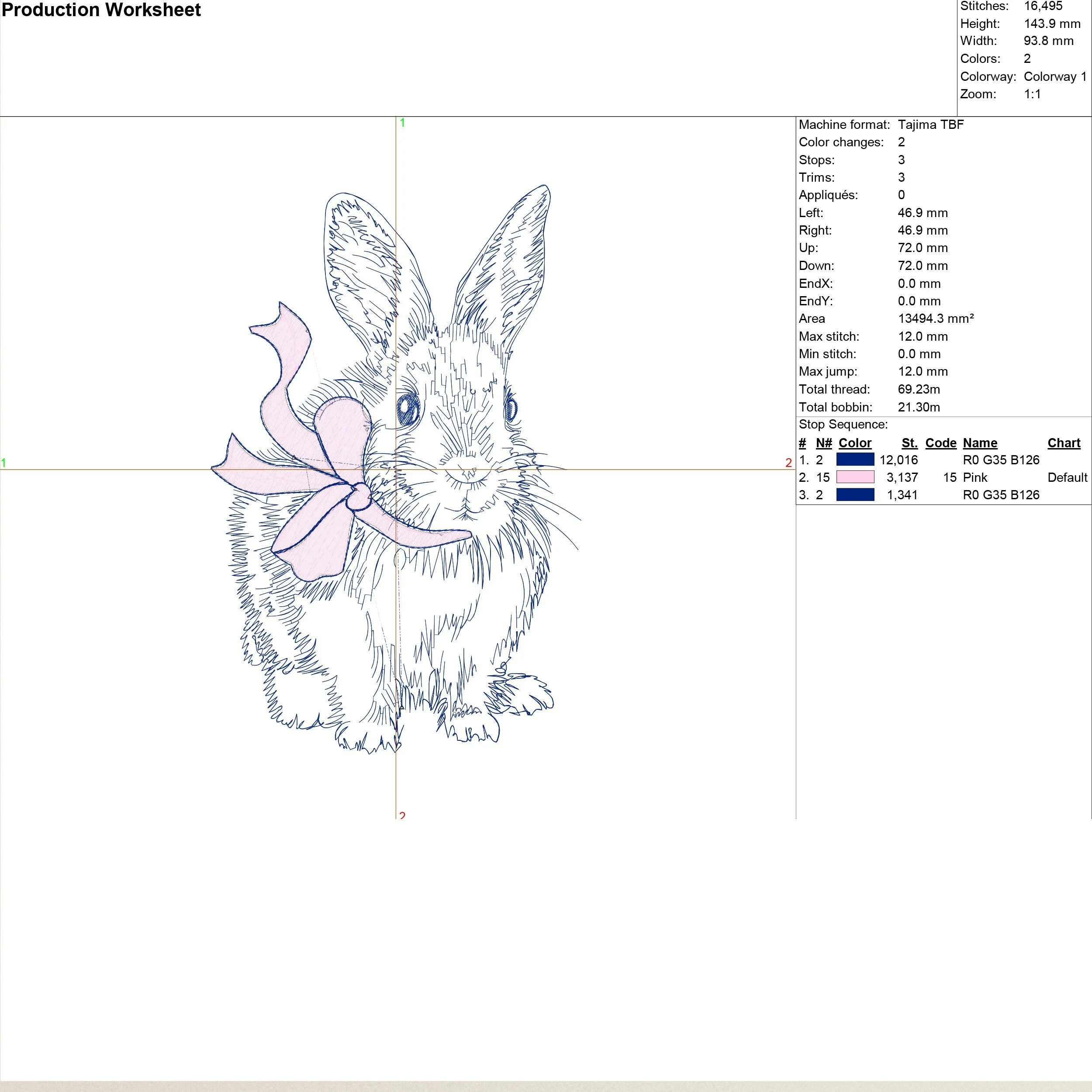Click the red 2 marker at bottom of vertical axis

(x=402, y=815)
